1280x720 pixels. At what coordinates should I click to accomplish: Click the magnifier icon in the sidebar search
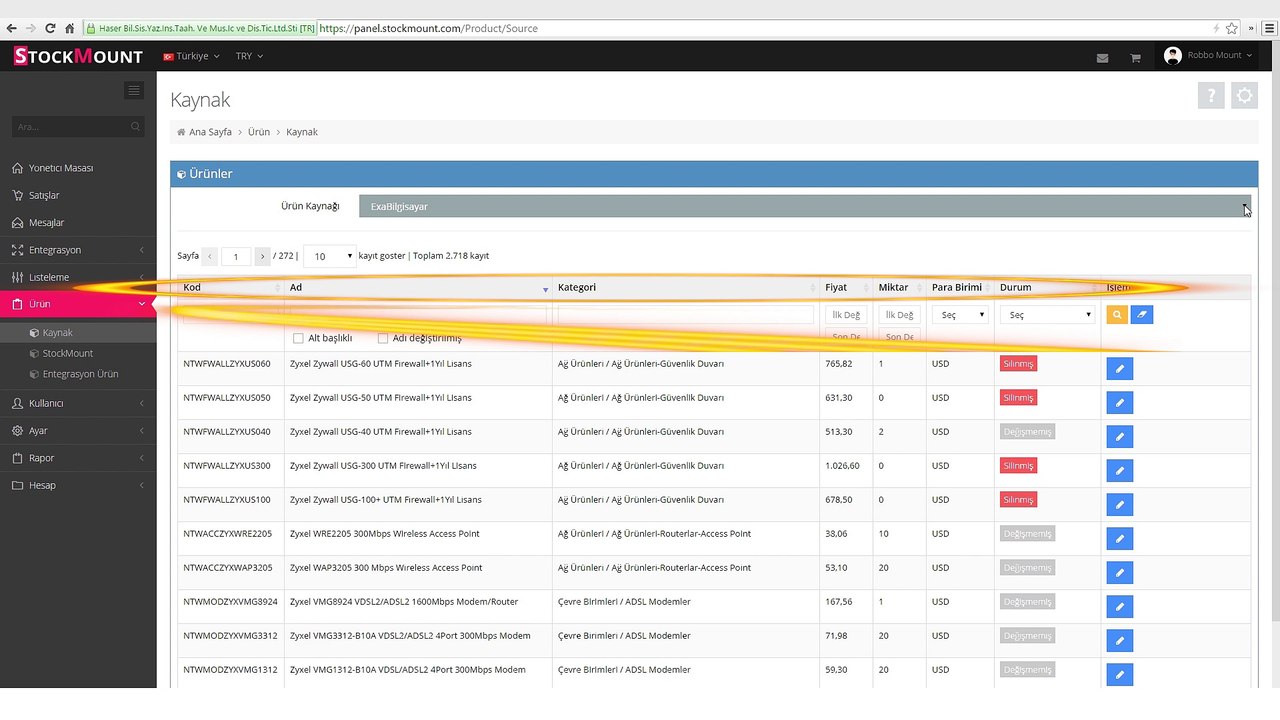135,127
